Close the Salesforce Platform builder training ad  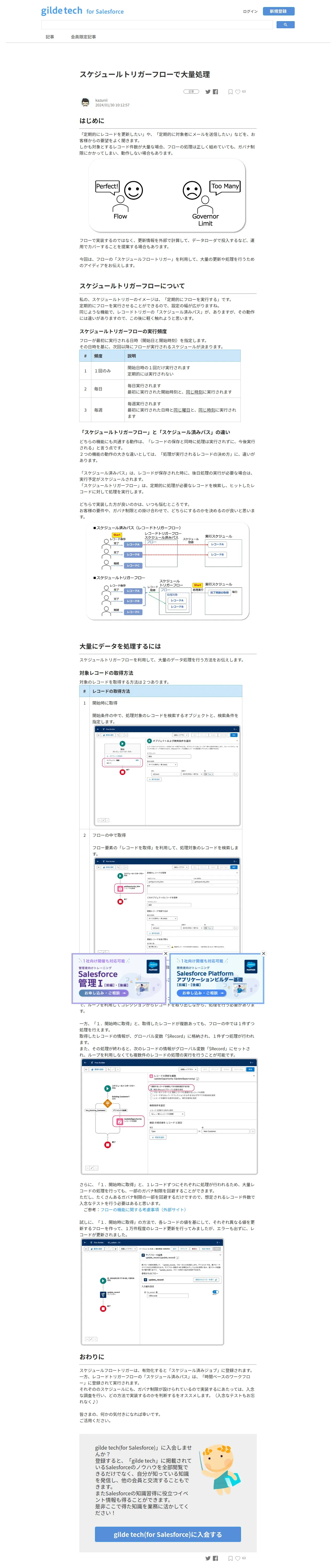[264, 953]
